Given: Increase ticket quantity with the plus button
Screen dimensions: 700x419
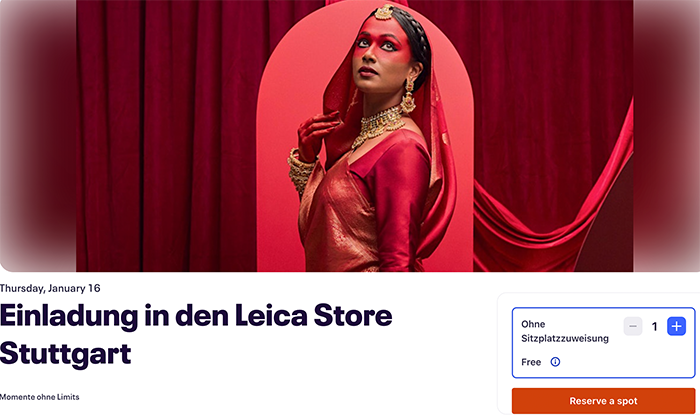Looking at the screenshot, I should click(676, 326).
